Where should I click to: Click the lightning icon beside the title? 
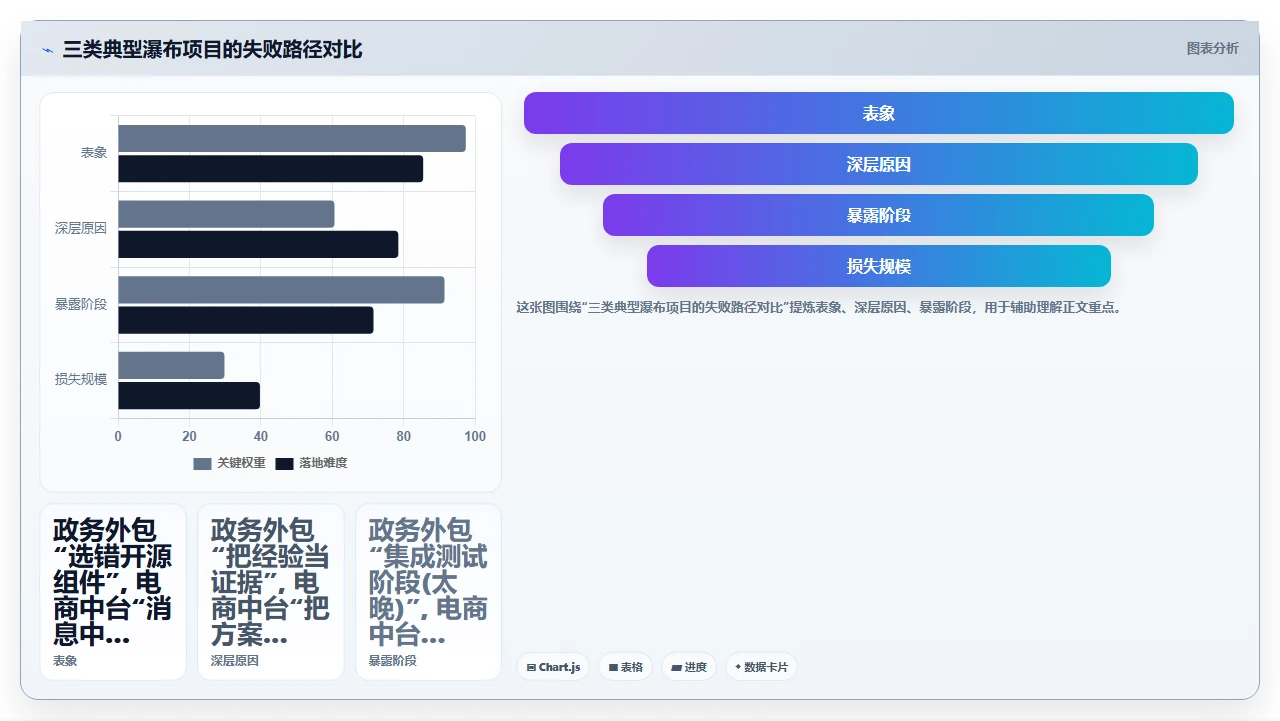(47, 50)
